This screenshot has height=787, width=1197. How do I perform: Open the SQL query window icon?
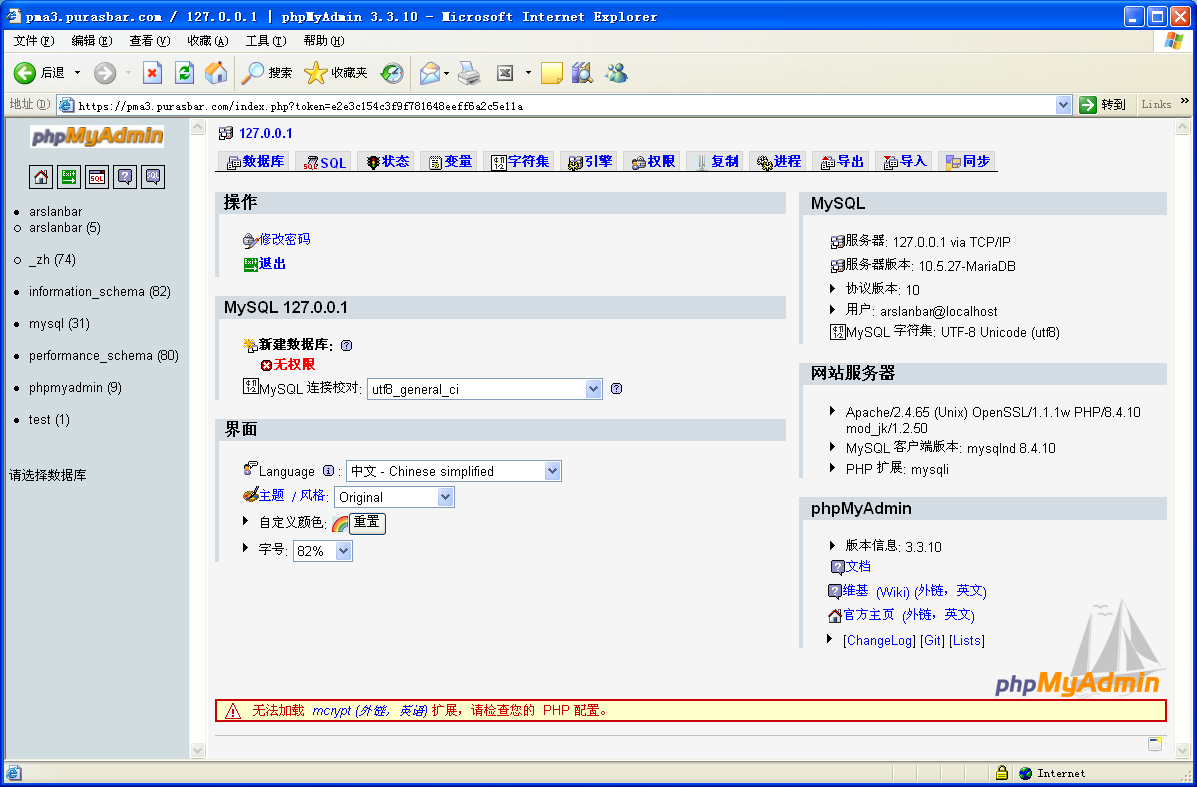(x=97, y=177)
